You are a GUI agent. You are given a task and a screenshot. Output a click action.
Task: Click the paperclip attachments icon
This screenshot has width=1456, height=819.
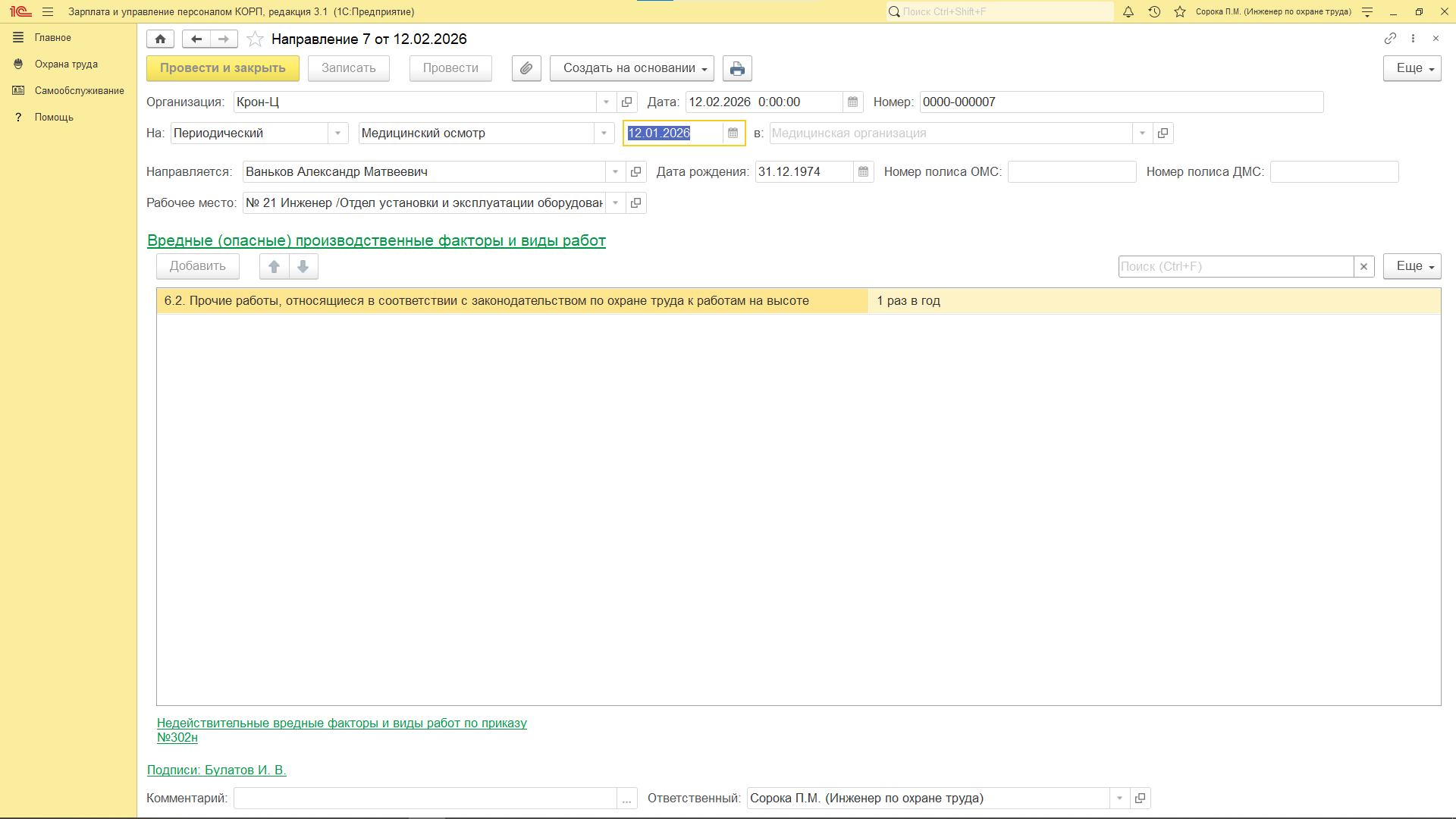click(526, 68)
